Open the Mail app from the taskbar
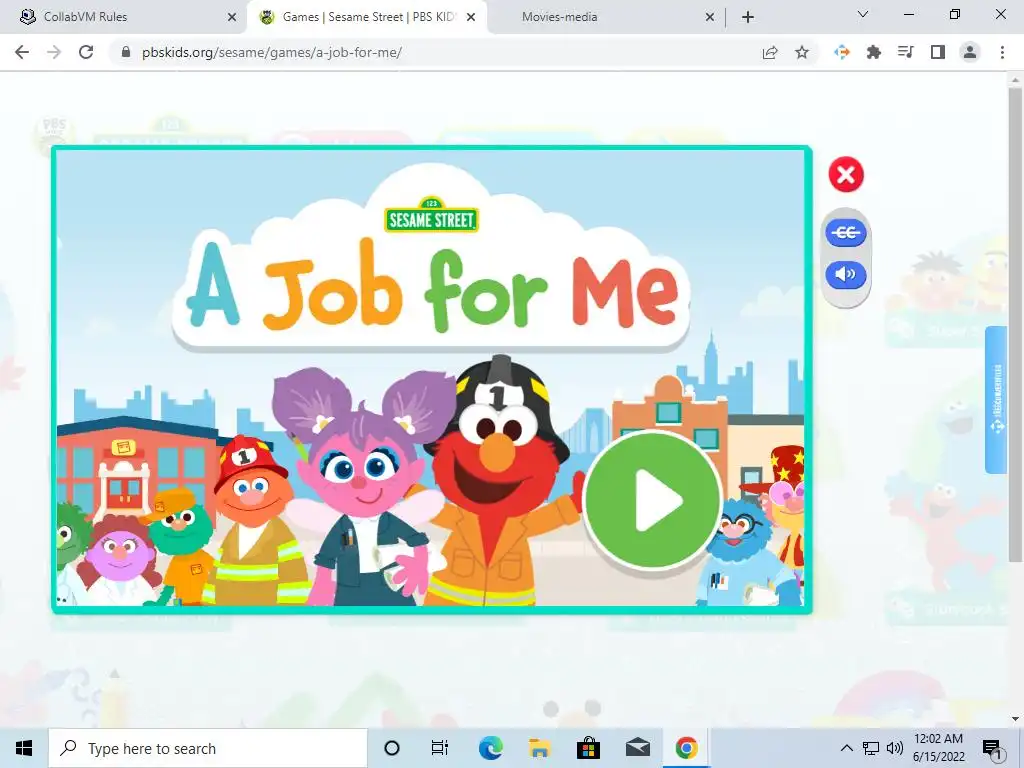 point(637,748)
